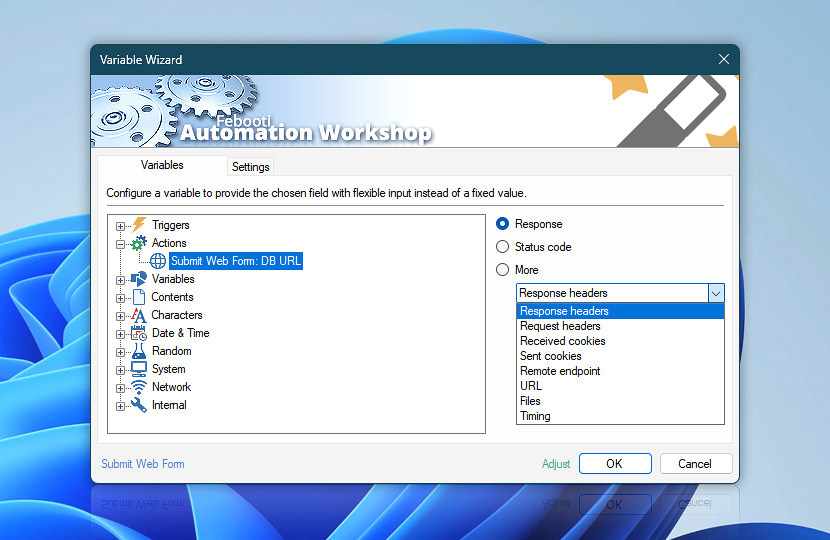This screenshot has height=540, width=830.
Task: Choose URL option in dropdown list
Action: pyautogui.click(x=620, y=386)
